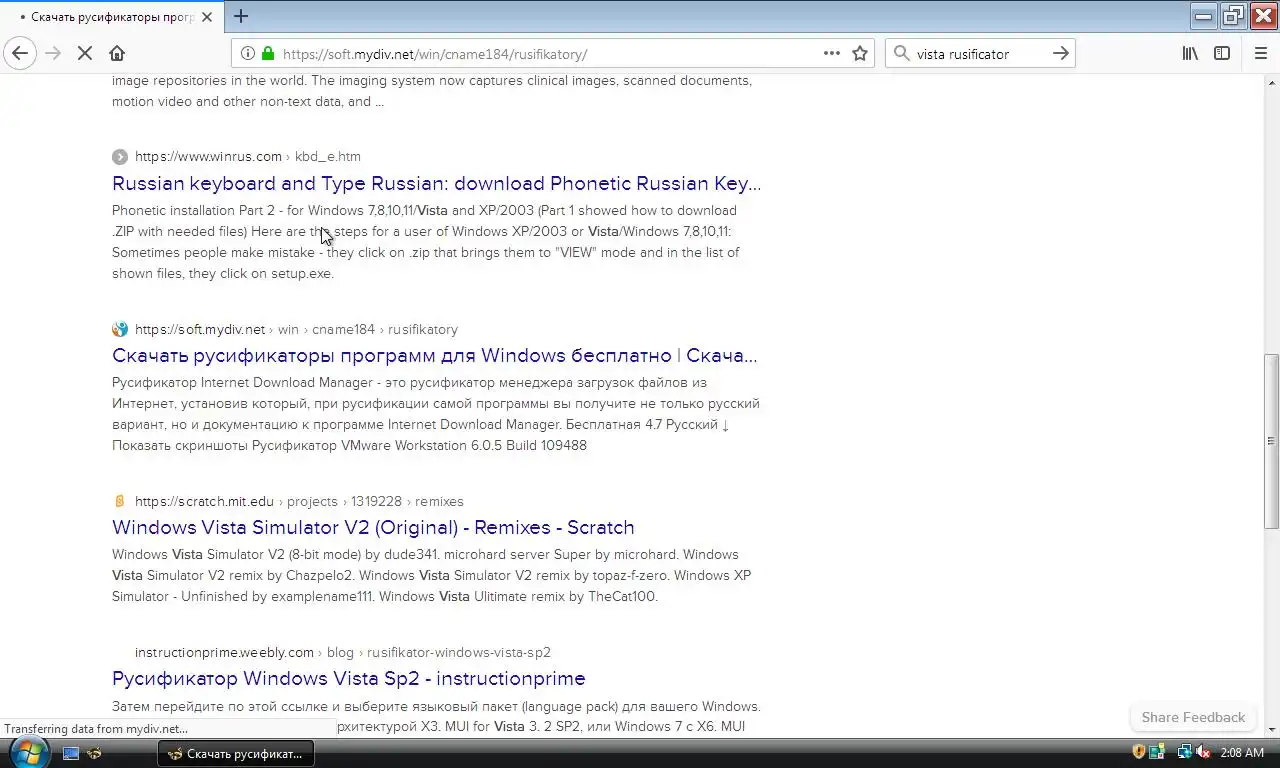
Task: Click the winrus.com result URL
Action: (248, 156)
